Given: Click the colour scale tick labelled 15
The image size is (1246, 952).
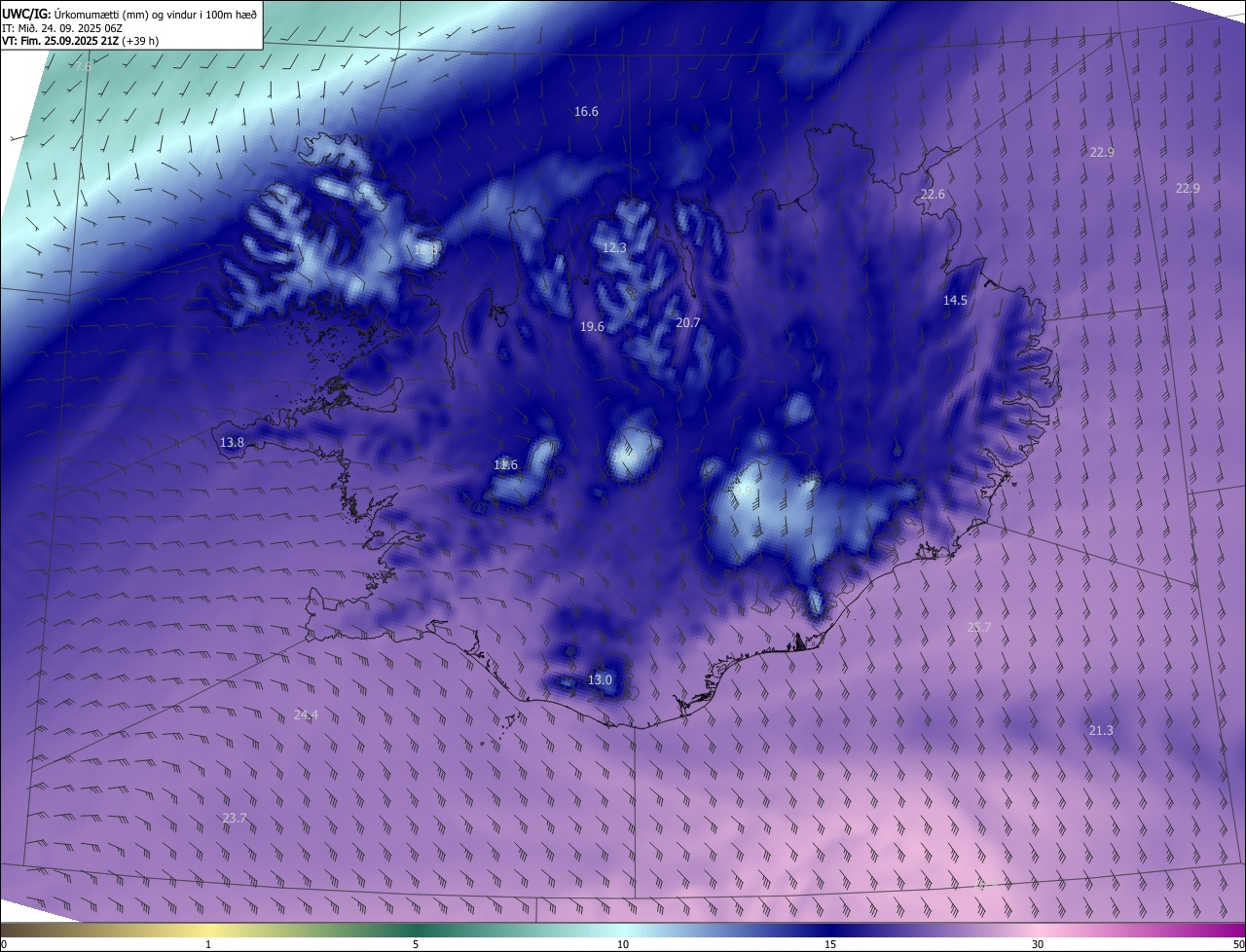Looking at the screenshot, I should [830, 944].
